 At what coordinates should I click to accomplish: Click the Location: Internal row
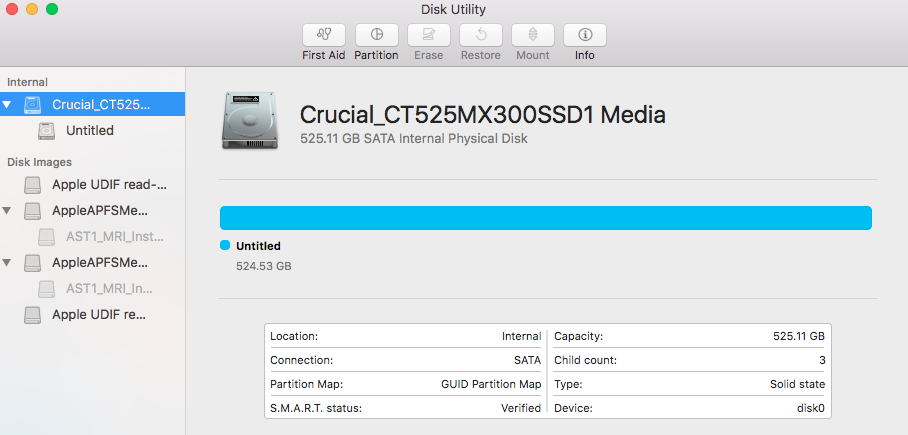click(x=405, y=336)
